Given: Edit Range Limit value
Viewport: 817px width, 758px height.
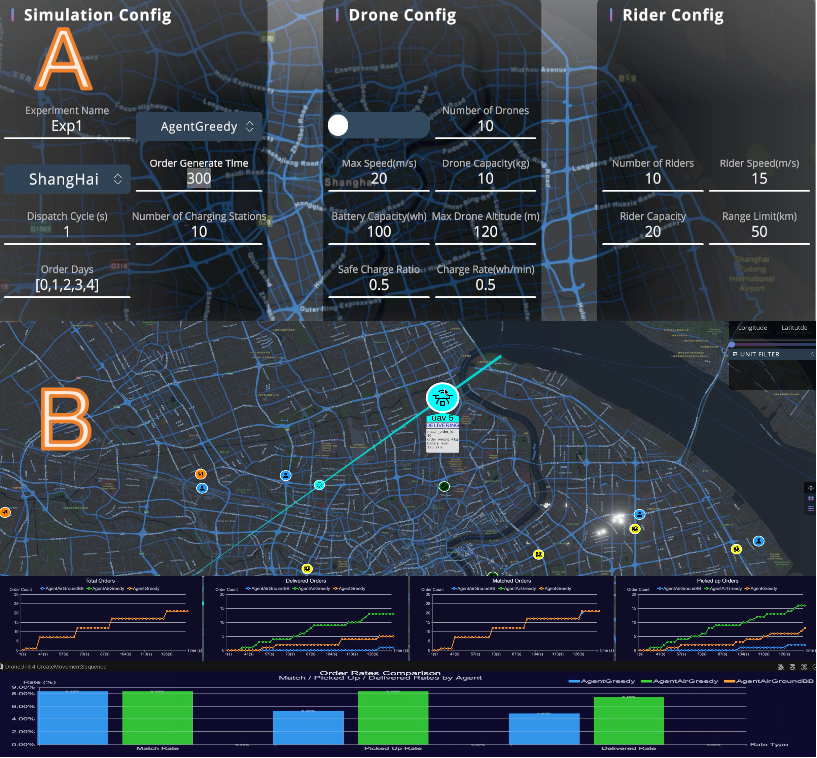Looking at the screenshot, I should (x=759, y=232).
